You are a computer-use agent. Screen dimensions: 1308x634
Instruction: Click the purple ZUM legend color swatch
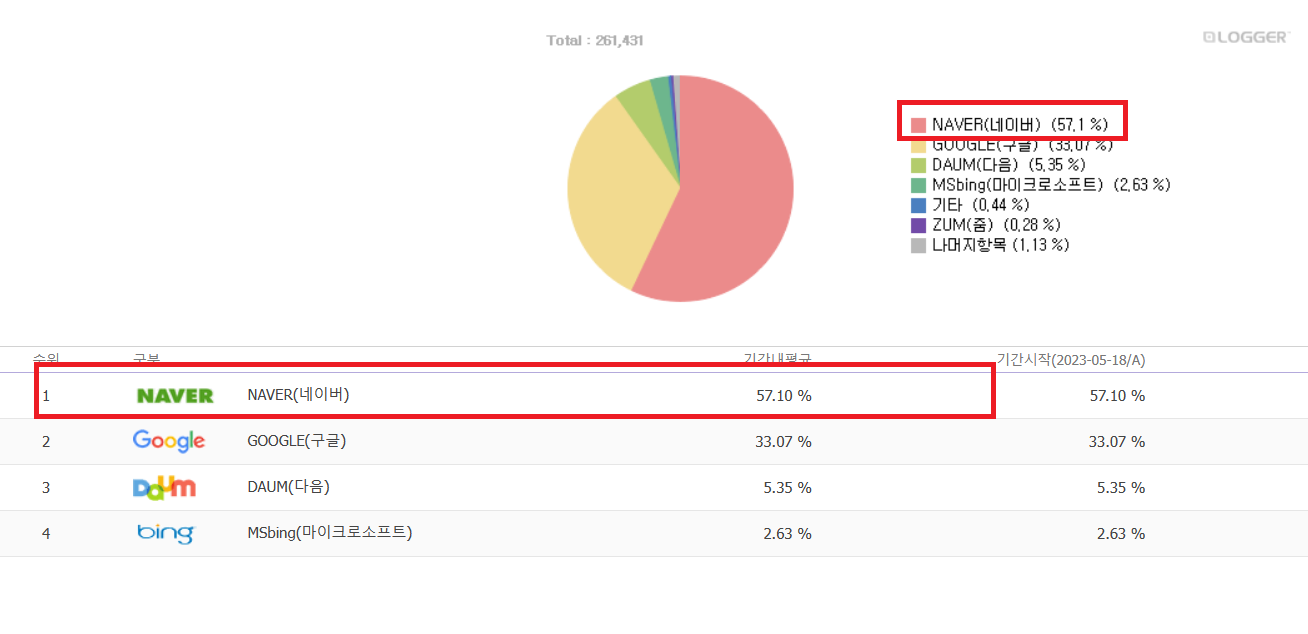point(918,225)
